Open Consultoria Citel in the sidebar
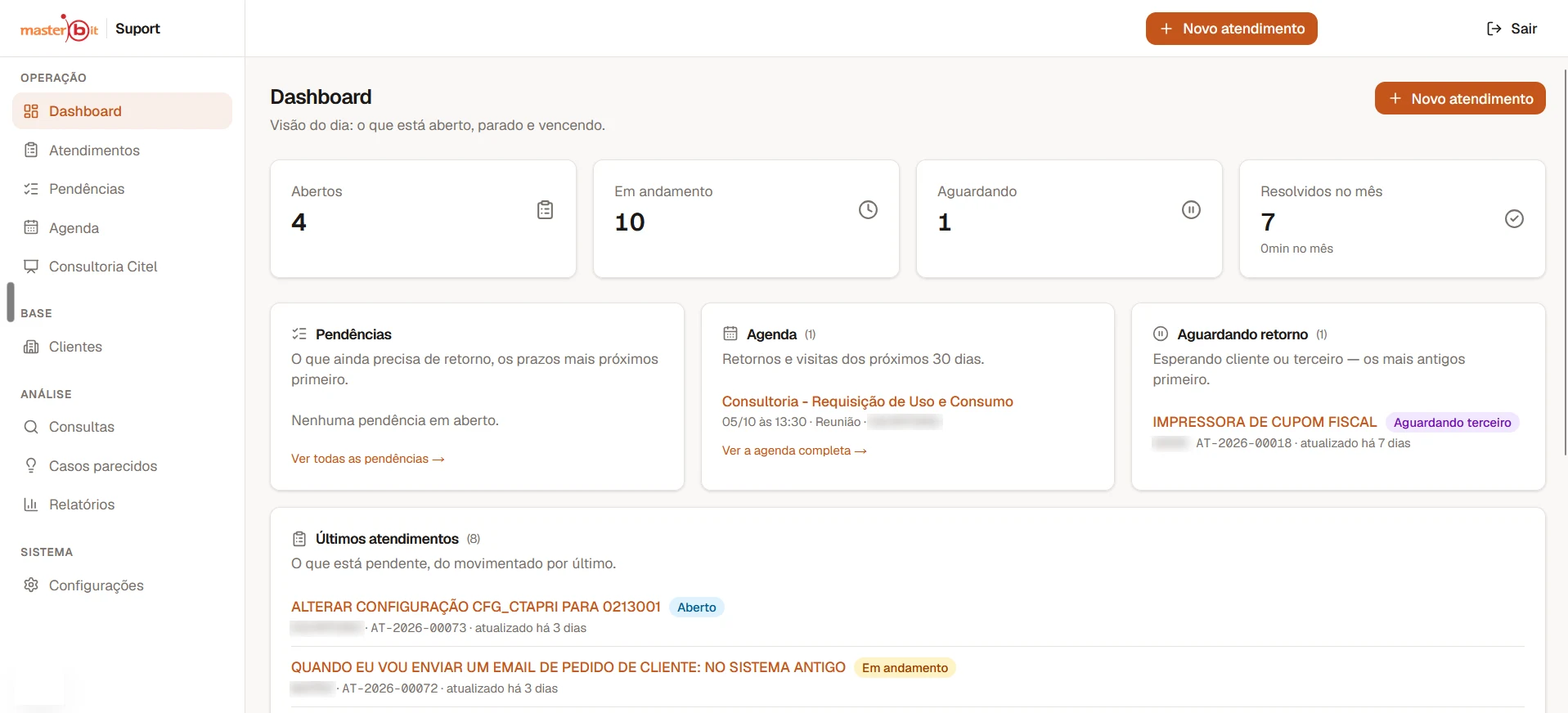1568x713 pixels. pyautogui.click(x=122, y=267)
